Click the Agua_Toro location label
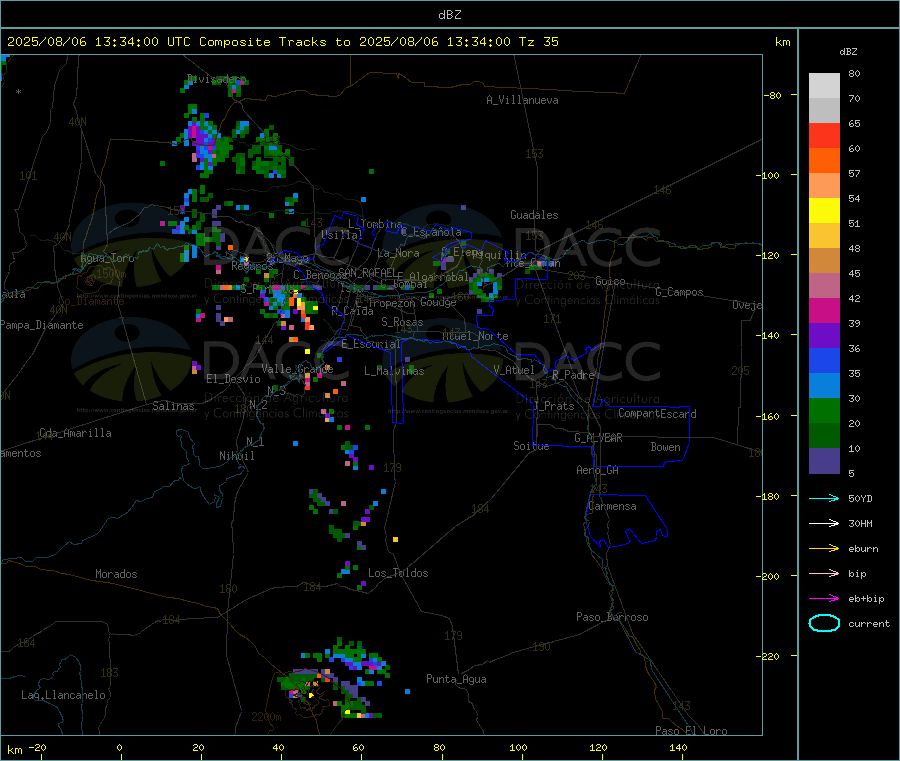 (107, 258)
